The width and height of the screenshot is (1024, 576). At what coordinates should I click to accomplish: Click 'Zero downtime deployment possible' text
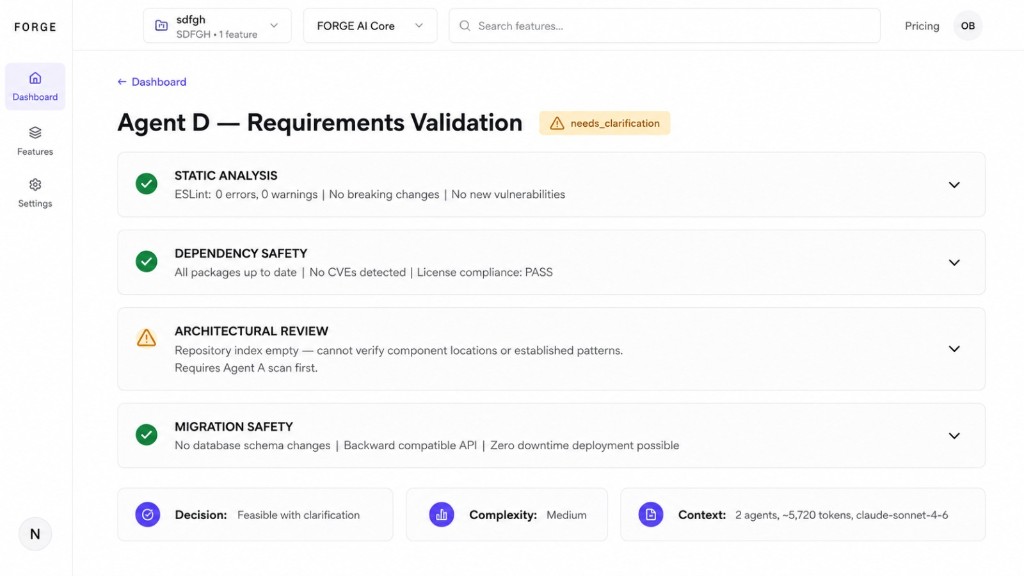[584, 445]
